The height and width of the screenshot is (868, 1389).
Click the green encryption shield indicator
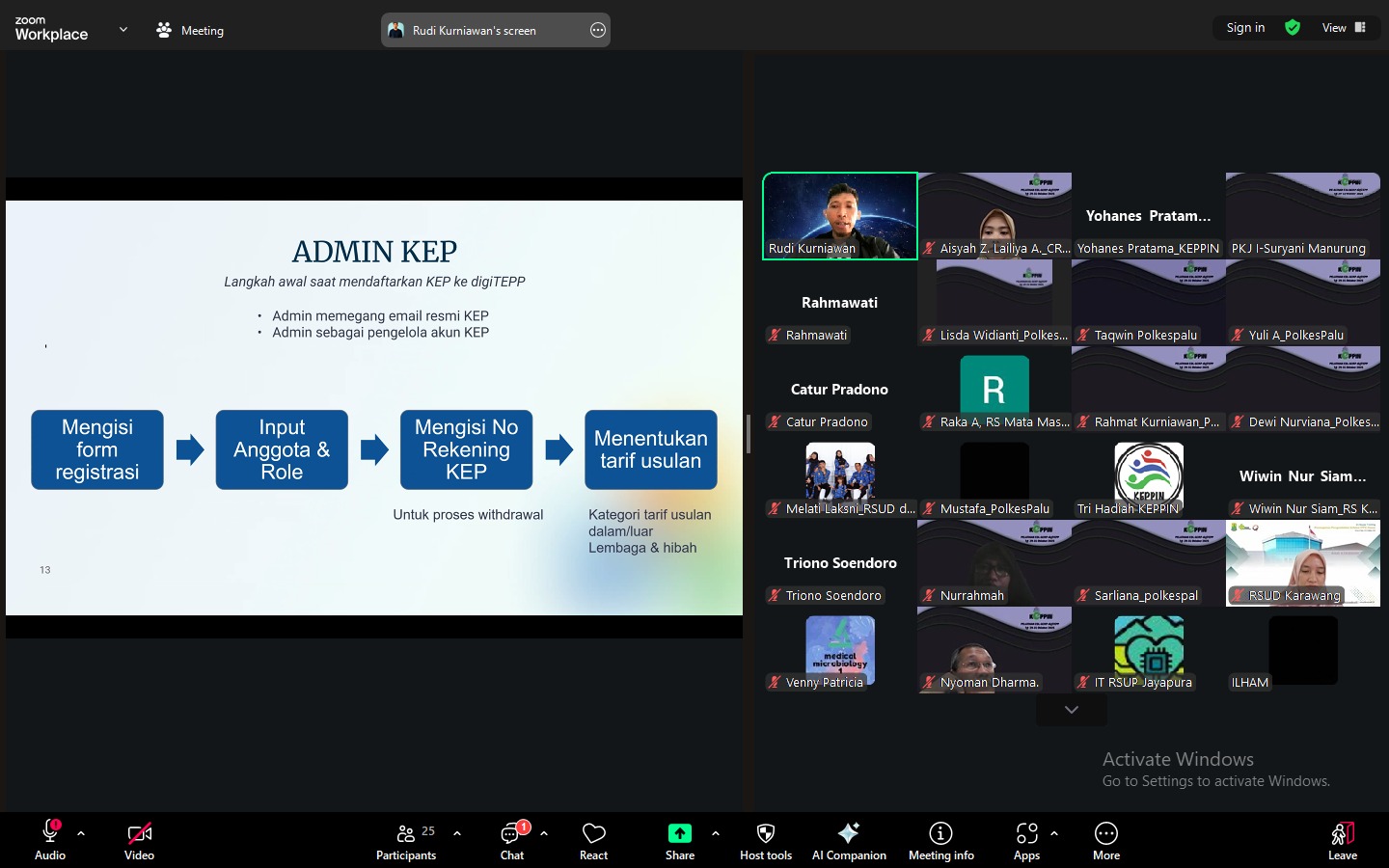pyautogui.click(x=1293, y=28)
